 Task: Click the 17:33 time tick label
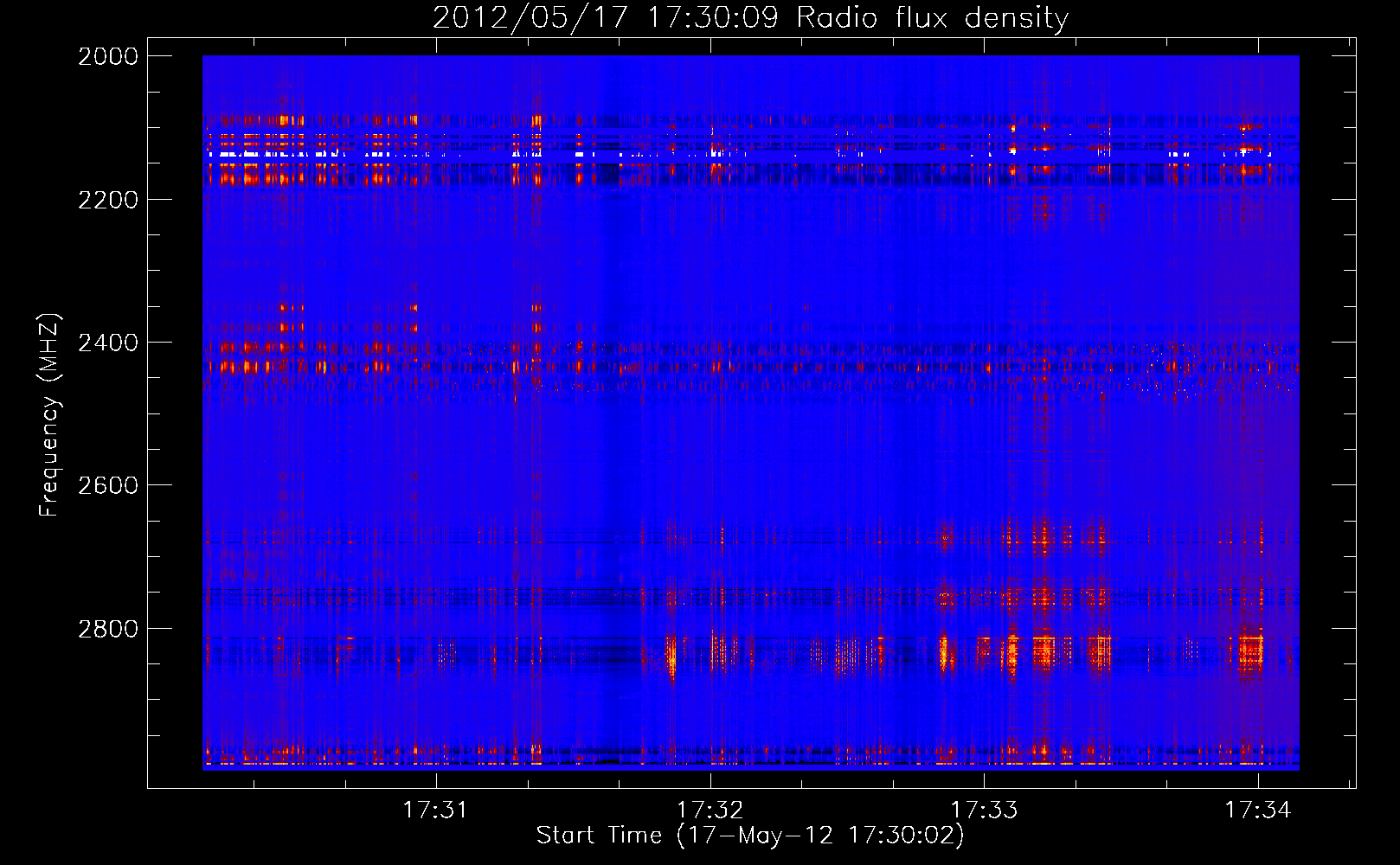[984, 810]
